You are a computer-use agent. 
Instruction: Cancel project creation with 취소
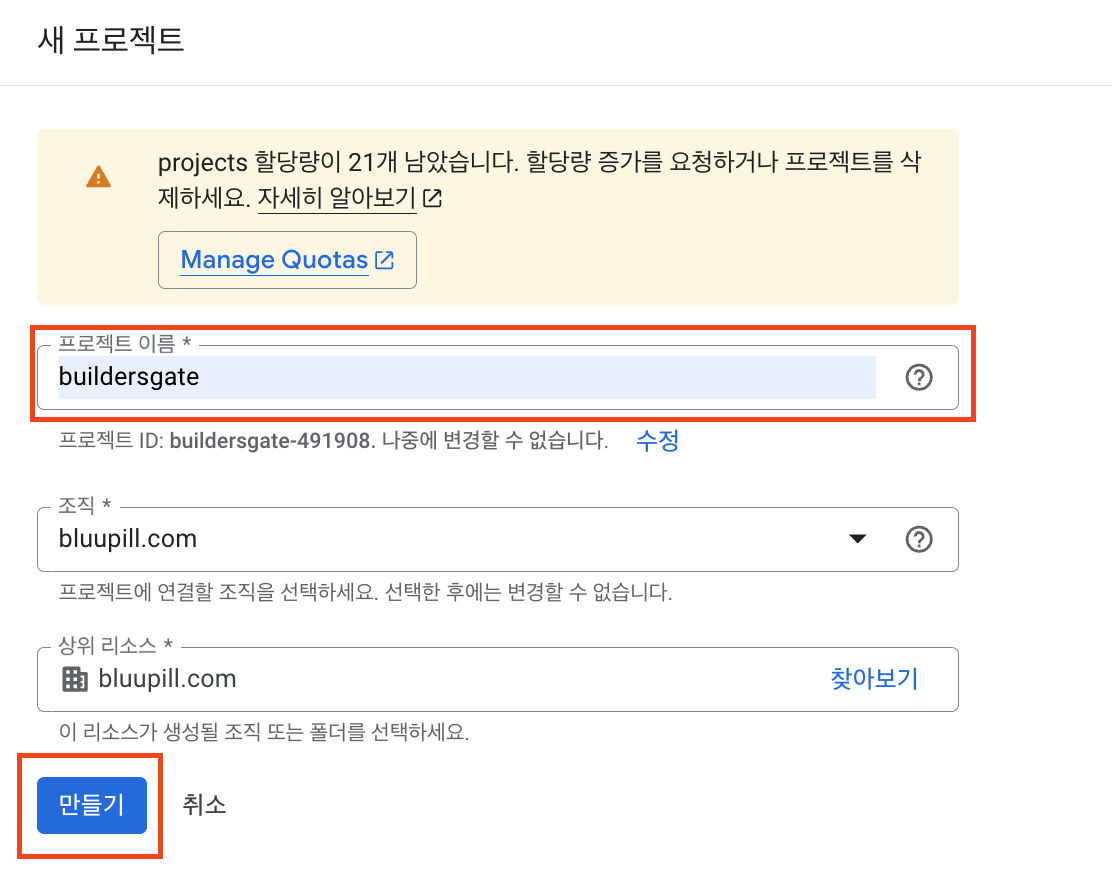pyautogui.click(x=204, y=805)
